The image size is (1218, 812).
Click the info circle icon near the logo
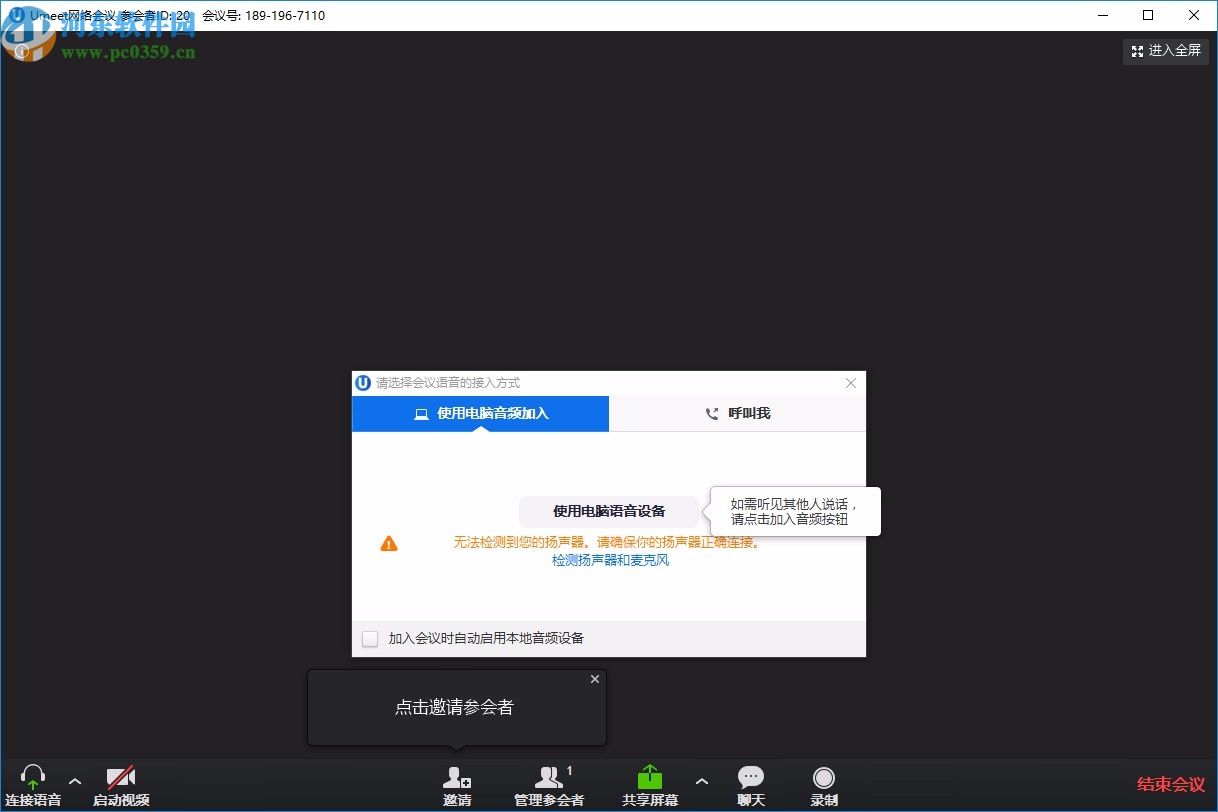point(22,50)
